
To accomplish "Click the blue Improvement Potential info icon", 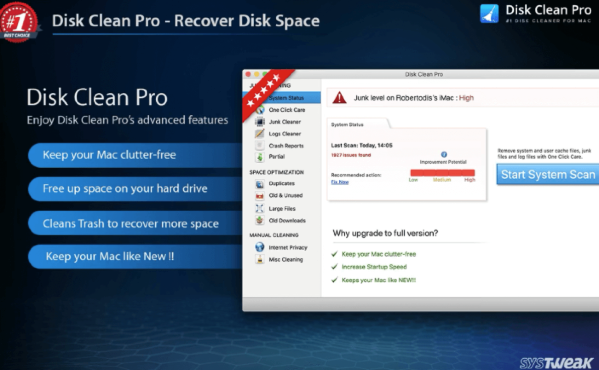I will pyautogui.click(x=444, y=154).
